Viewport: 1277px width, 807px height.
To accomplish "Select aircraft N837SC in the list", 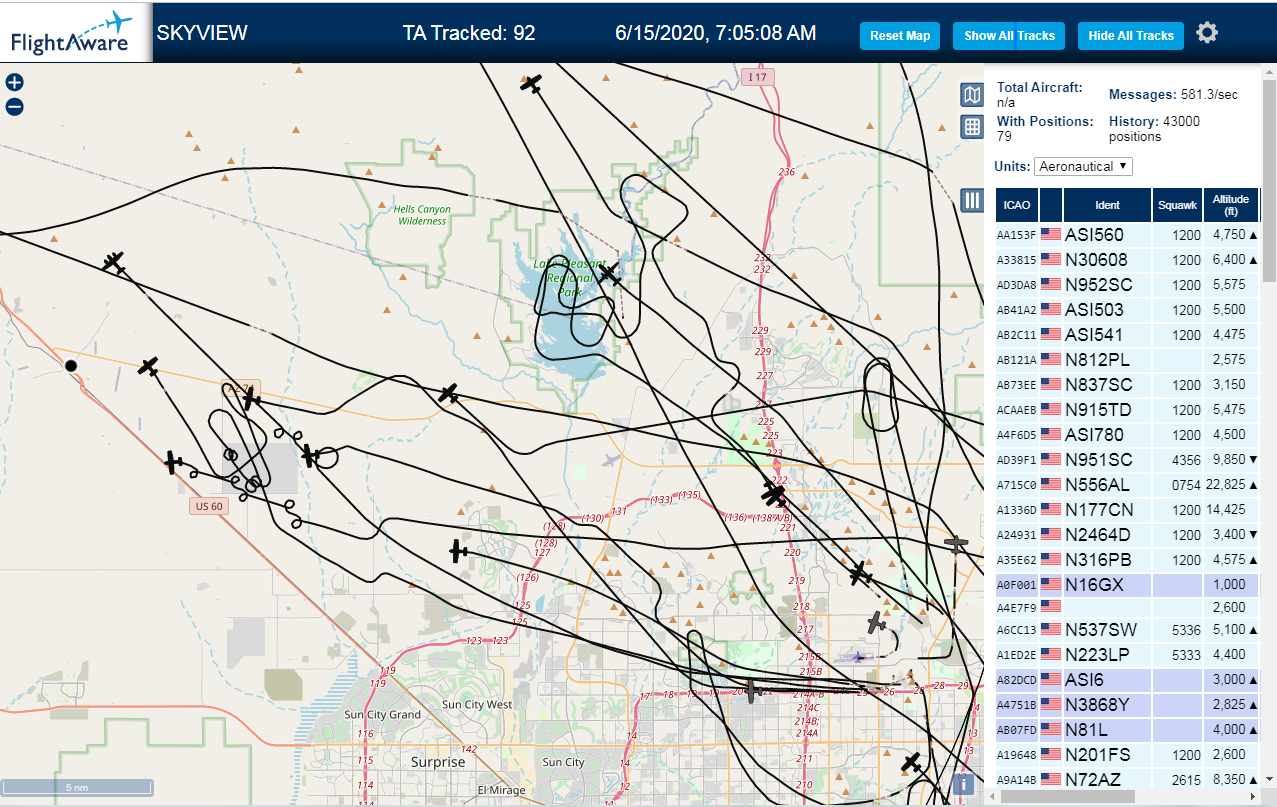I will (x=1128, y=385).
